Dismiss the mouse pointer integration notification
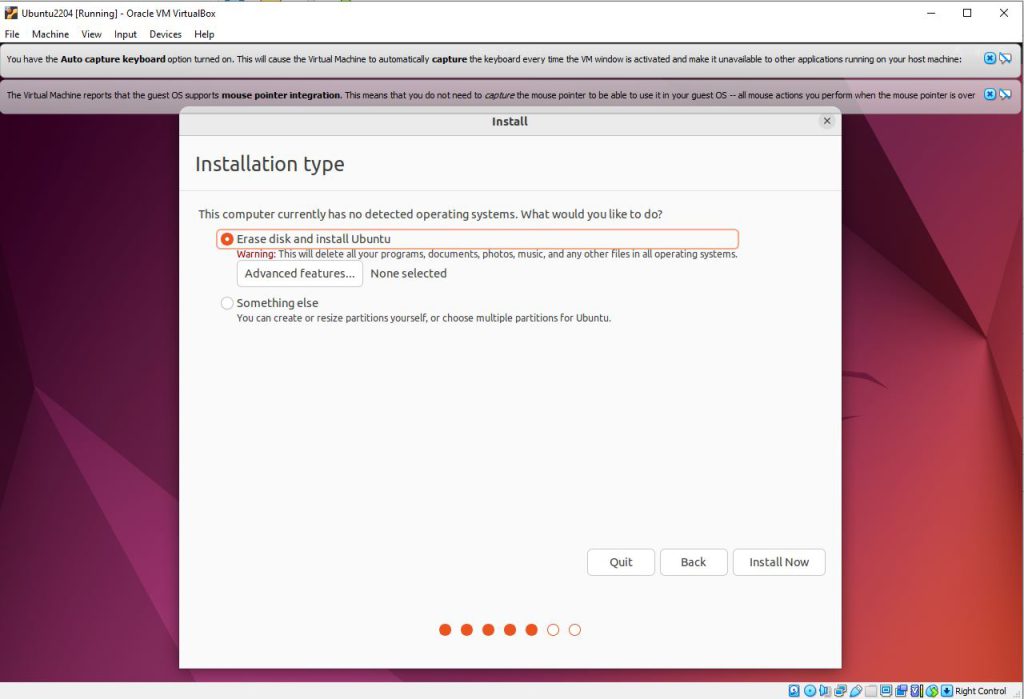Viewport: 1024px width, 699px height. [x=990, y=95]
